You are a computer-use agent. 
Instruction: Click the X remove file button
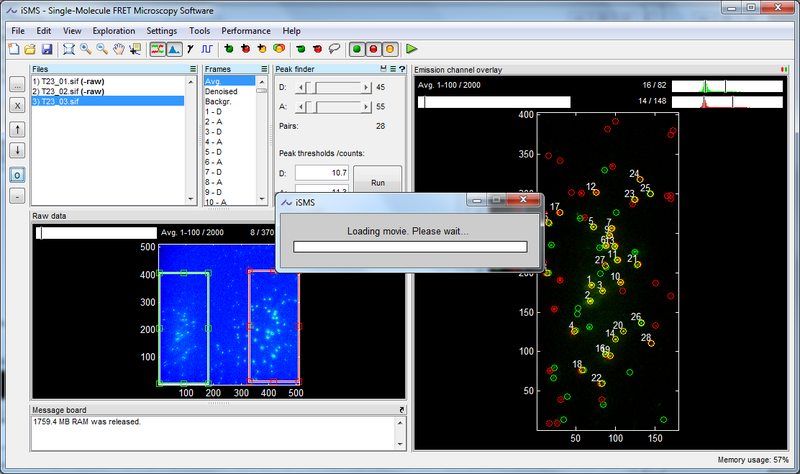click(x=16, y=105)
